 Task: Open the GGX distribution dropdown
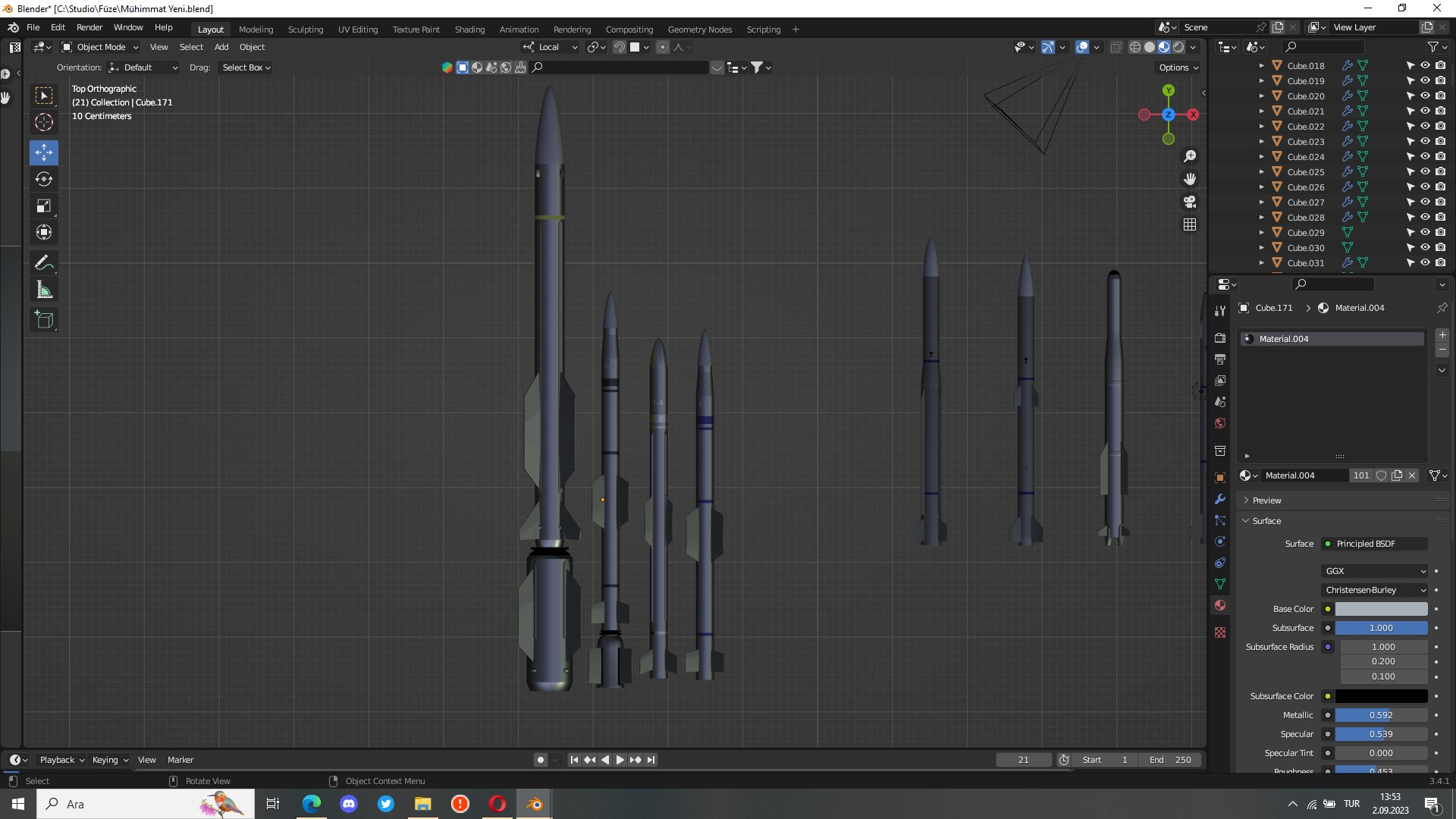(x=1375, y=571)
